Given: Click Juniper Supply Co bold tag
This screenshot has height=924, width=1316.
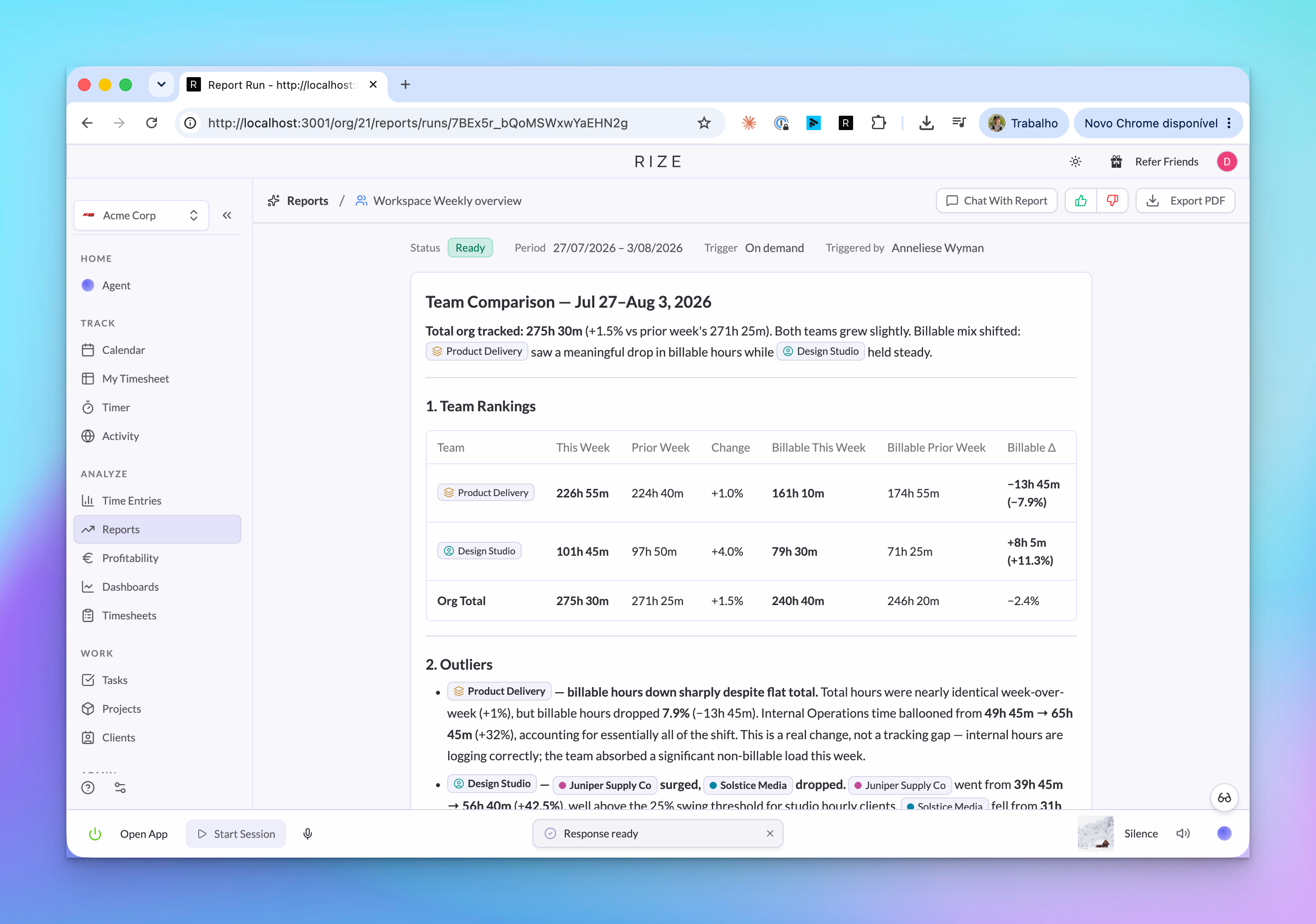Looking at the screenshot, I should click(x=605, y=785).
